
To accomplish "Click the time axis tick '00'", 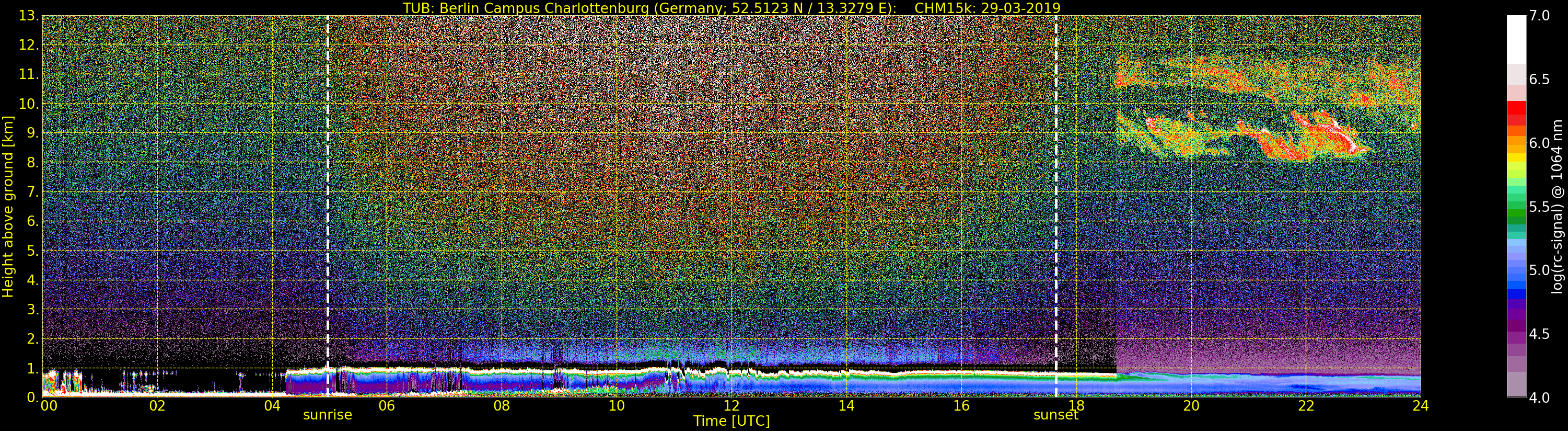I will coord(49,406).
